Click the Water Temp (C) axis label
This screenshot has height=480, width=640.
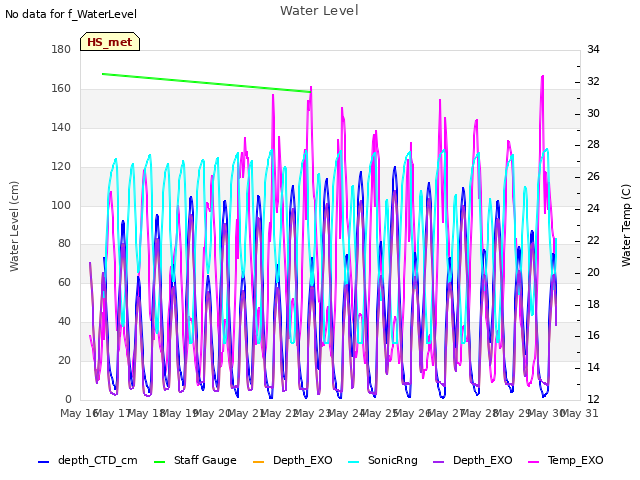pyautogui.click(x=626, y=225)
